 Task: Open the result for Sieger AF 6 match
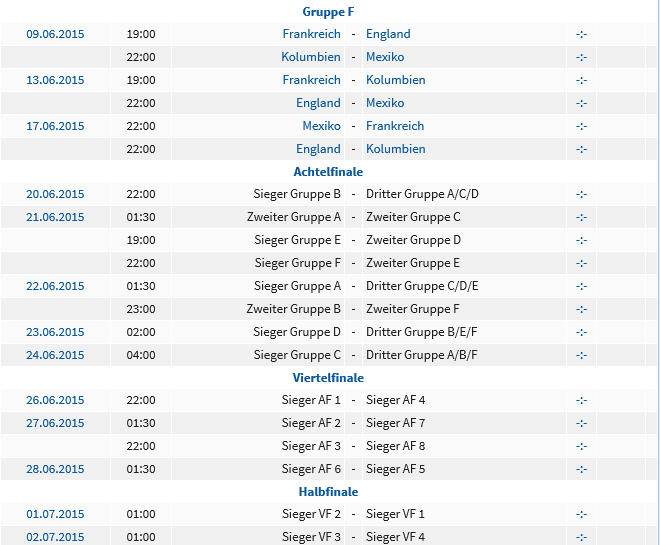[x=581, y=470]
